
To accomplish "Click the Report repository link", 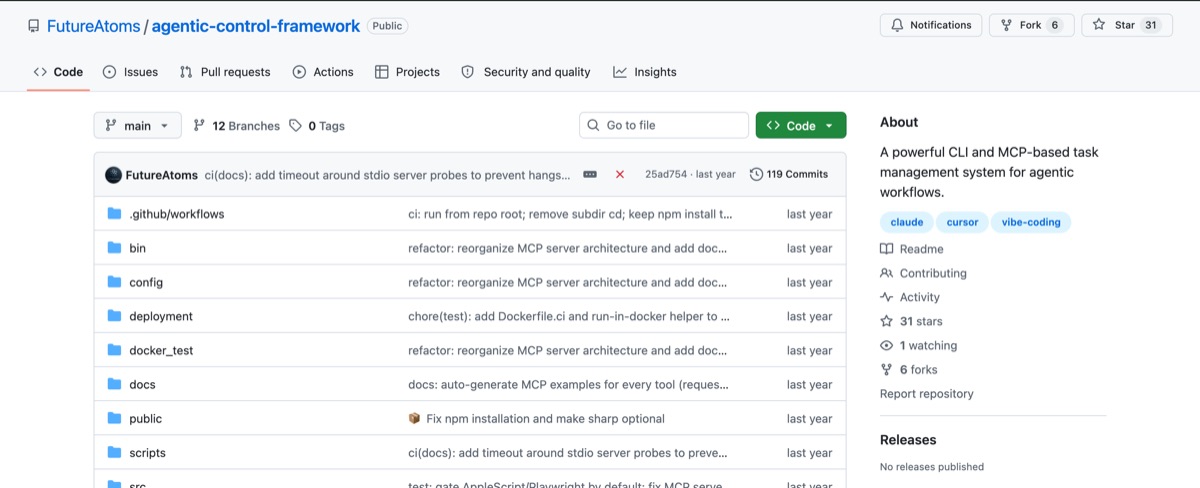I will click(927, 393).
